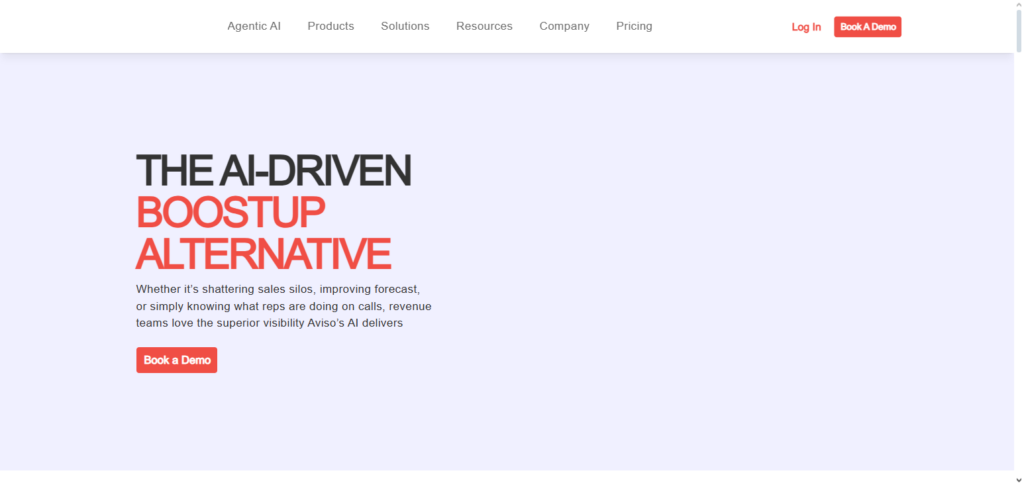Click the scrollbar's down arrow
Viewport: 1024px width, 485px height.
pos(1018,478)
